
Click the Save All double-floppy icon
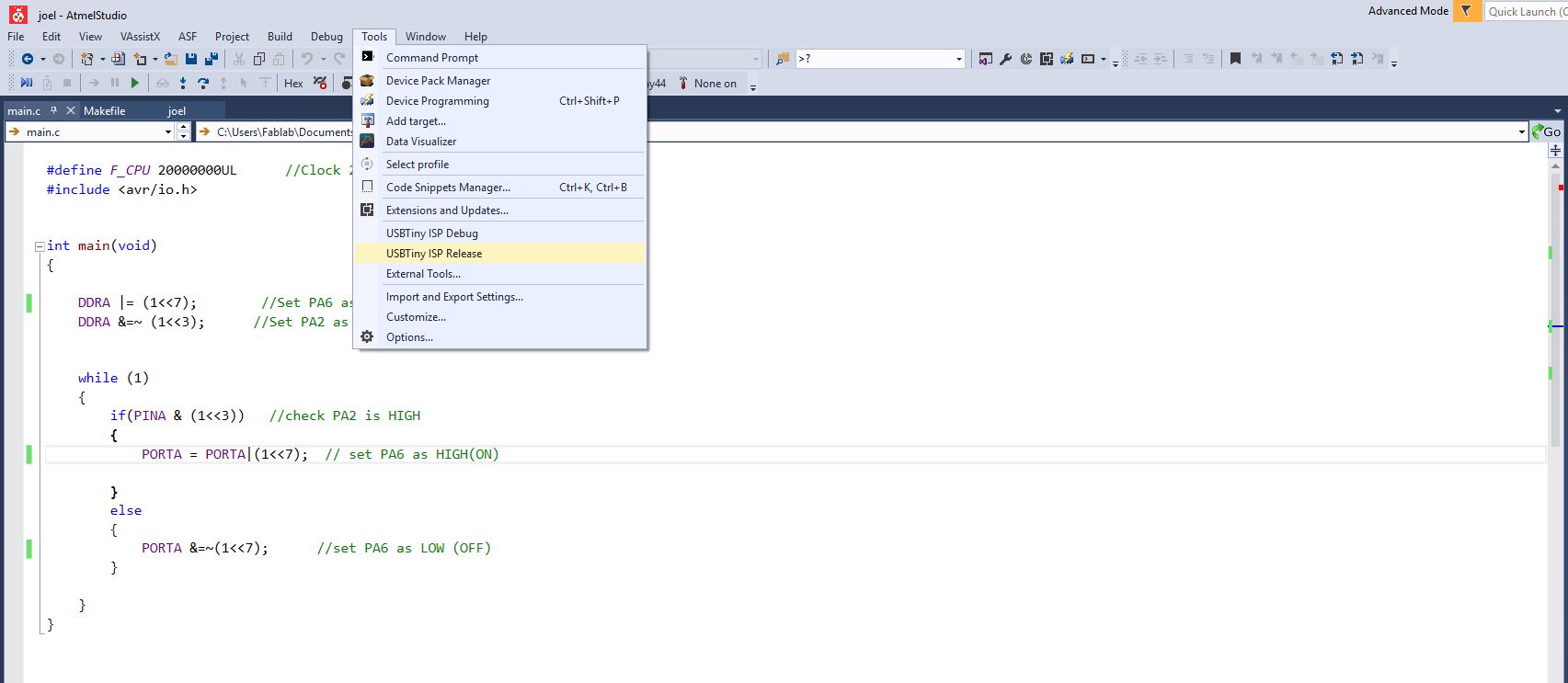point(212,59)
